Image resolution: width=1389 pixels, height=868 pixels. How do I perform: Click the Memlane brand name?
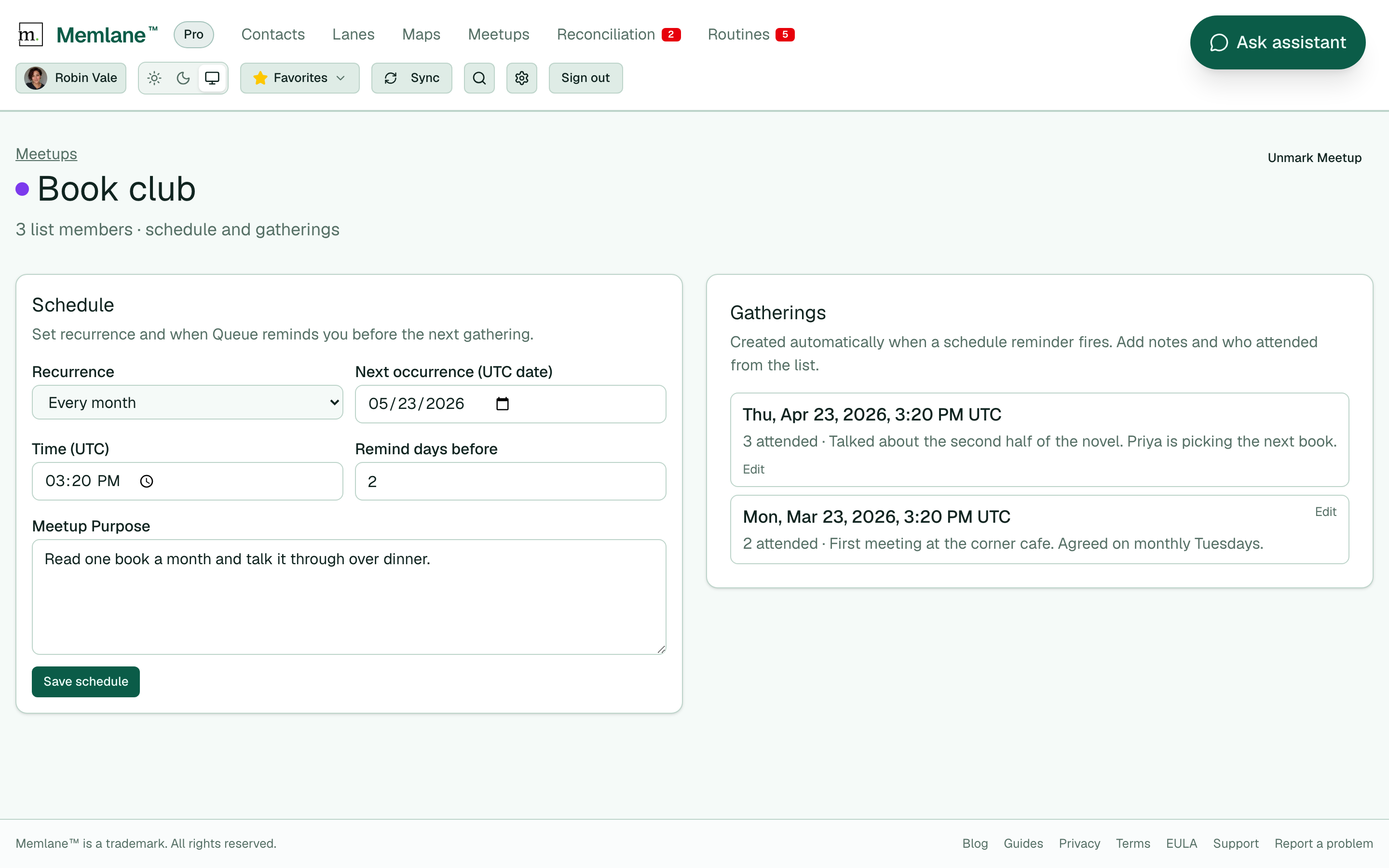coord(107,35)
